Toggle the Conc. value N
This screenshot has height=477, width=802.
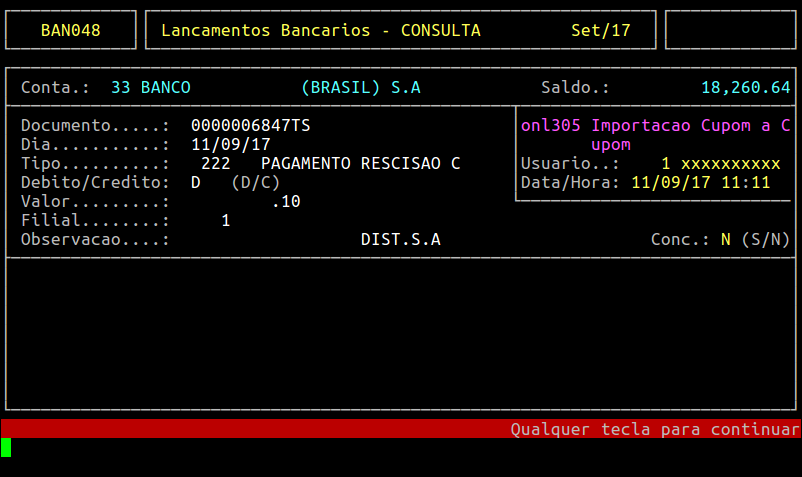point(725,239)
